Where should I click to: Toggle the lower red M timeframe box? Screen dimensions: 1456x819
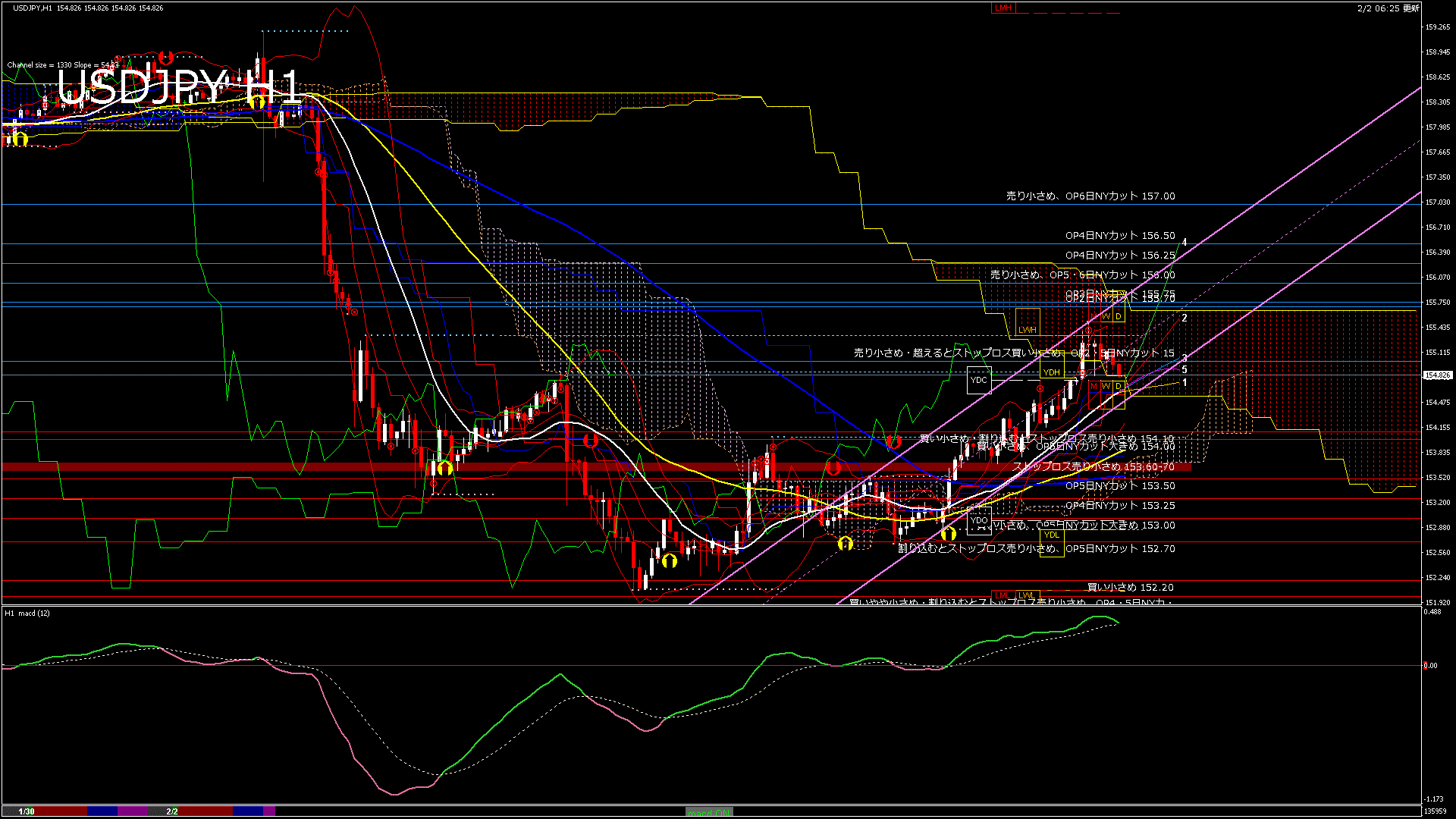pos(1094,386)
